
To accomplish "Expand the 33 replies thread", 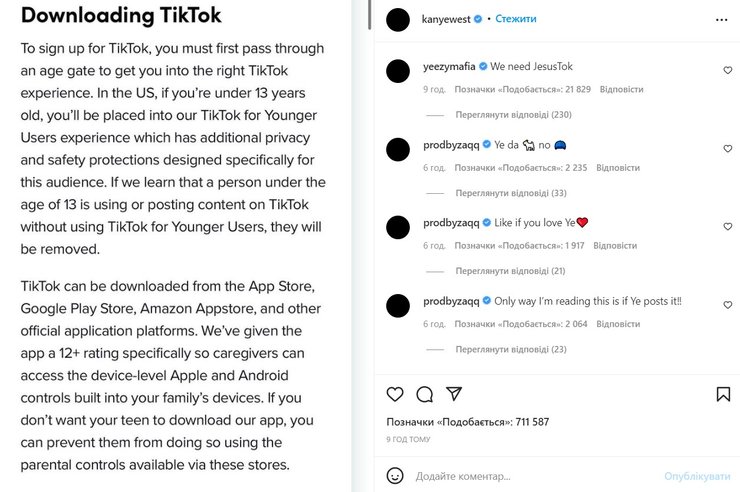I will pyautogui.click(x=510, y=193).
